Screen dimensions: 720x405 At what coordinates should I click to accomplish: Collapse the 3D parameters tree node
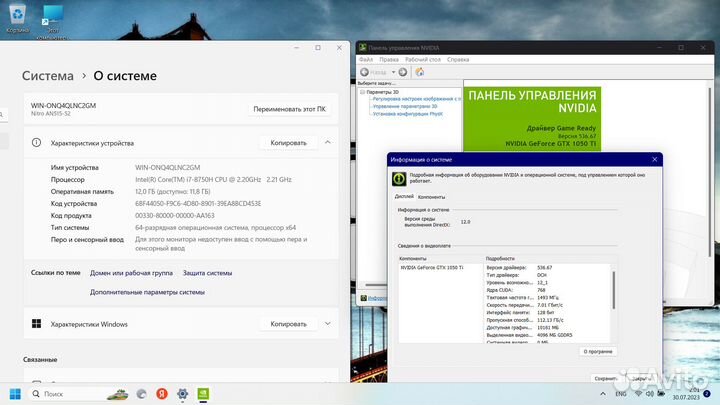(362, 92)
